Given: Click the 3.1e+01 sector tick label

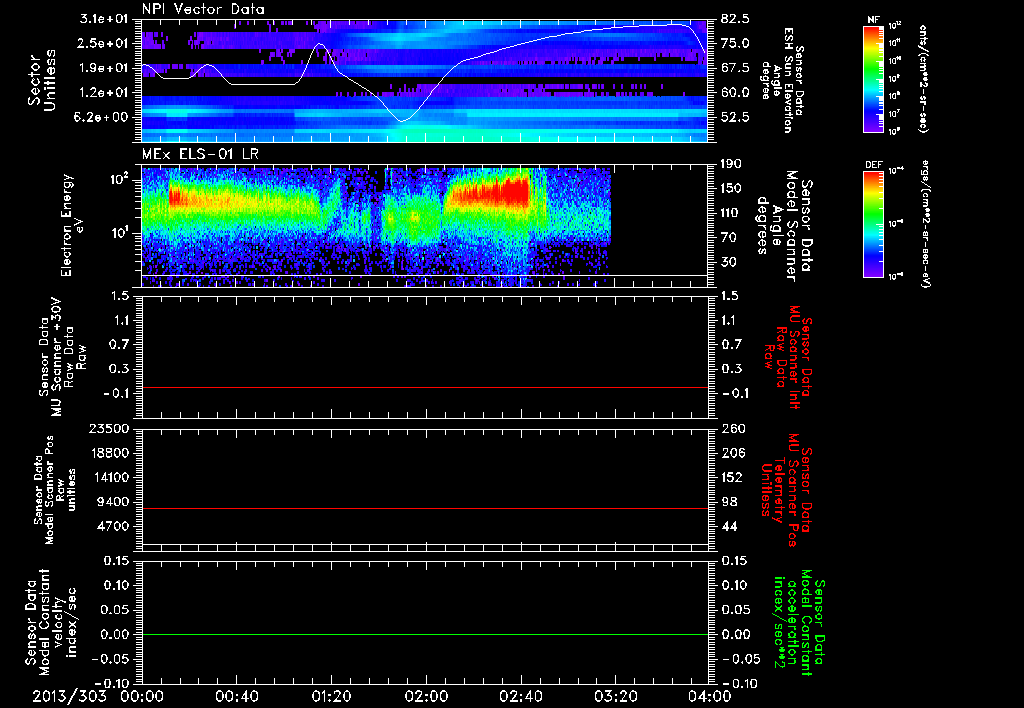Looking at the screenshot, I should 104,19.
